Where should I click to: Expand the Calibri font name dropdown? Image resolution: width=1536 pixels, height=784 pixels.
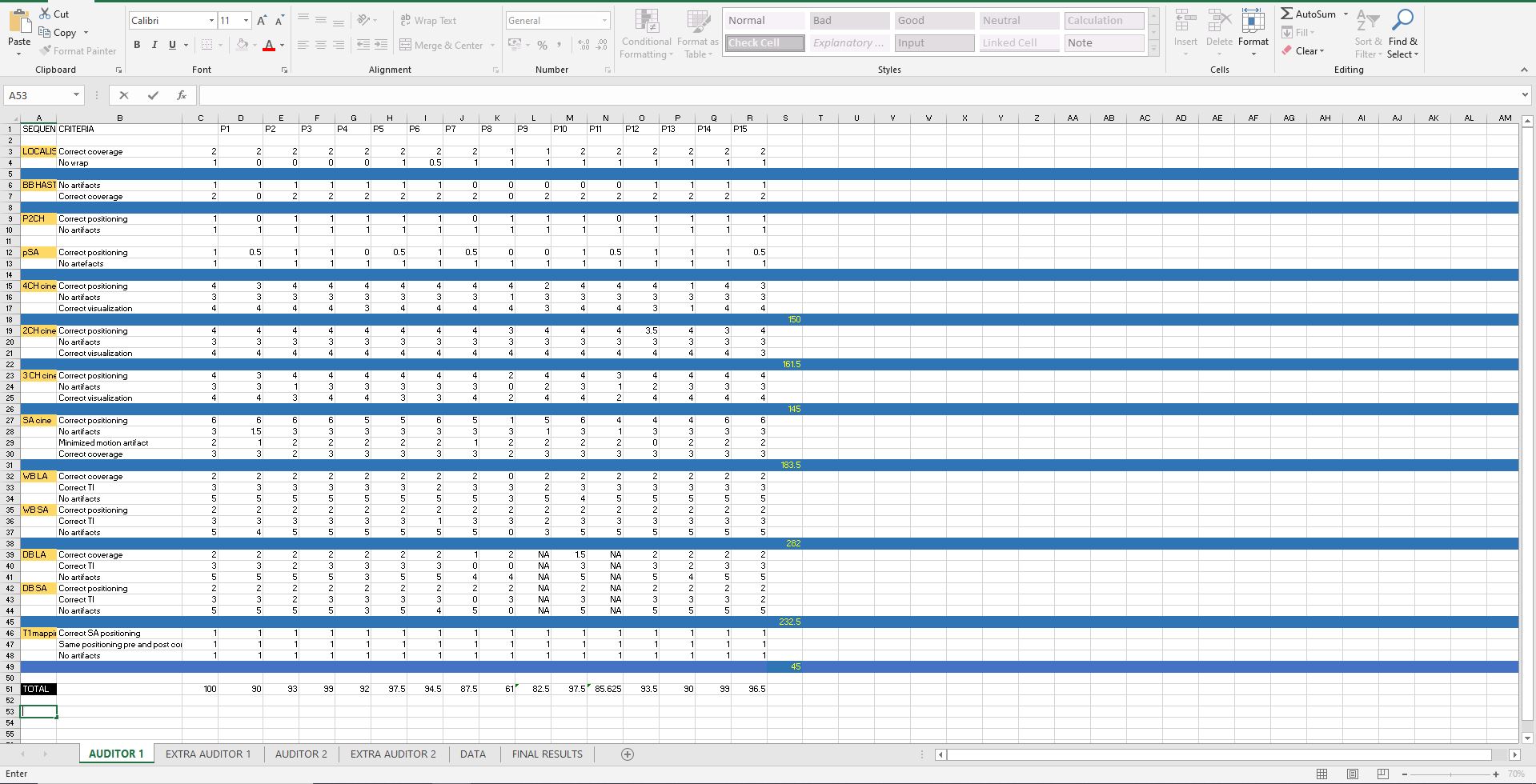[211, 21]
